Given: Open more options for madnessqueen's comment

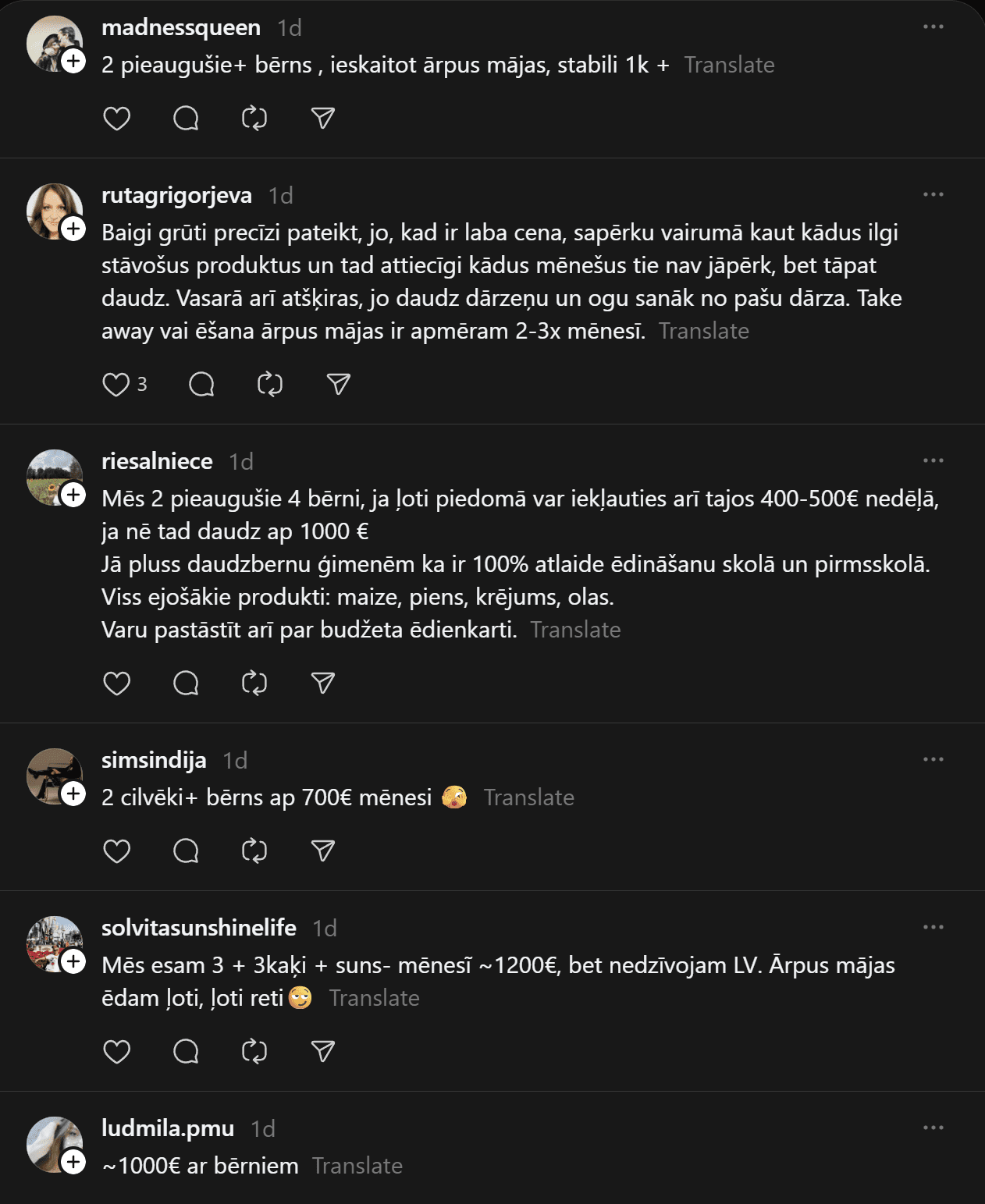Looking at the screenshot, I should point(933,27).
